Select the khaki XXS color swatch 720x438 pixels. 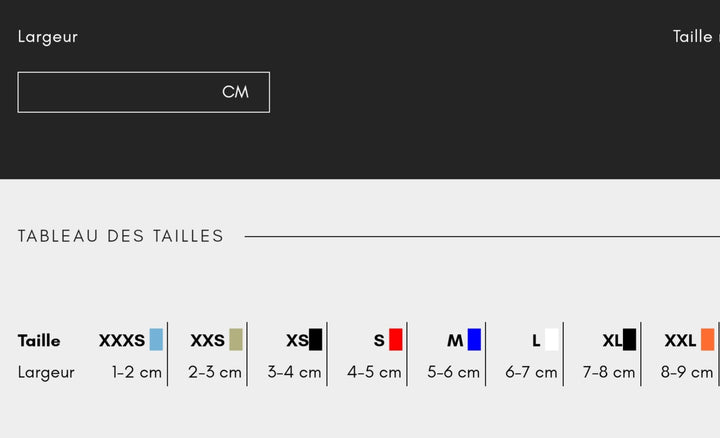coord(236,339)
